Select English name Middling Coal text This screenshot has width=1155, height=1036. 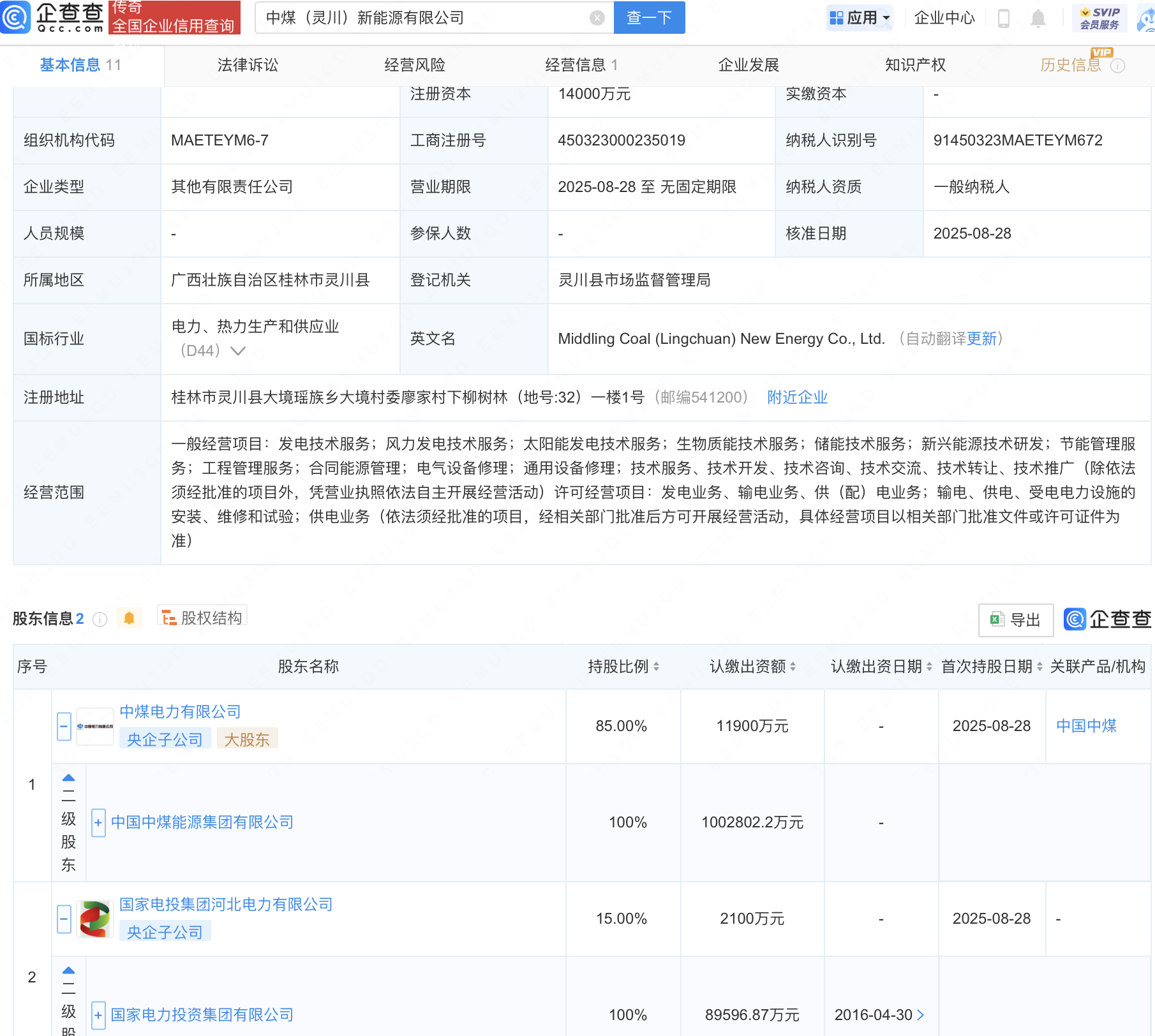[721, 339]
